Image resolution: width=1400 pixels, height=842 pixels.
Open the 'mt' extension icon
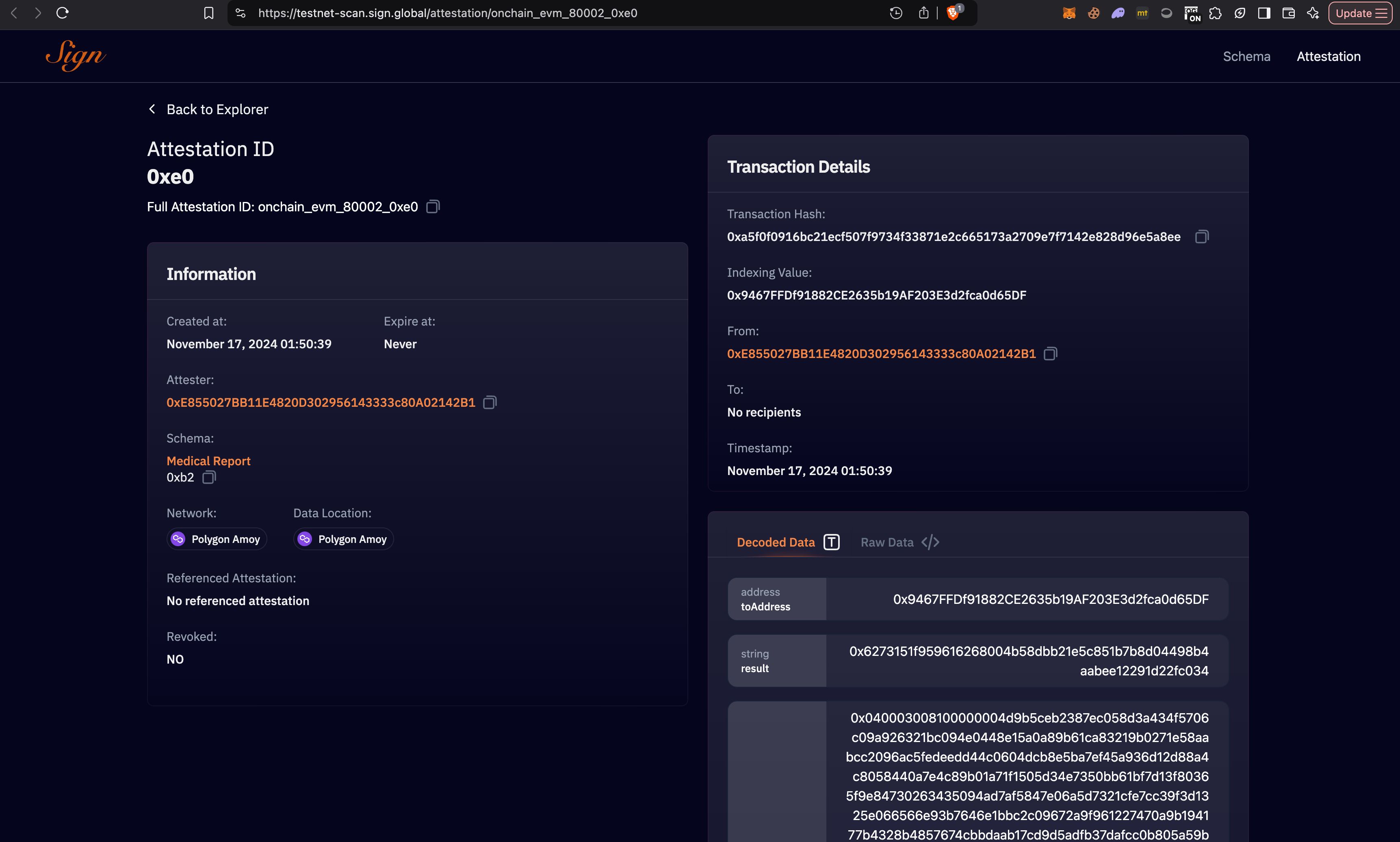pos(1142,13)
